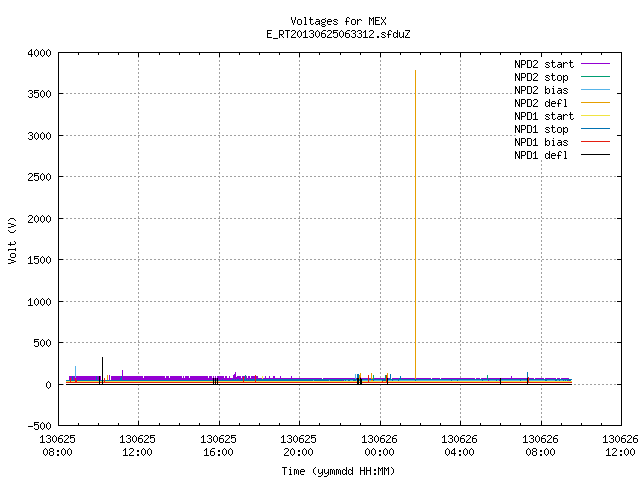Click the 2500 y-axis tick label
Screen dimensions: 640x480
tap(40, 177)
